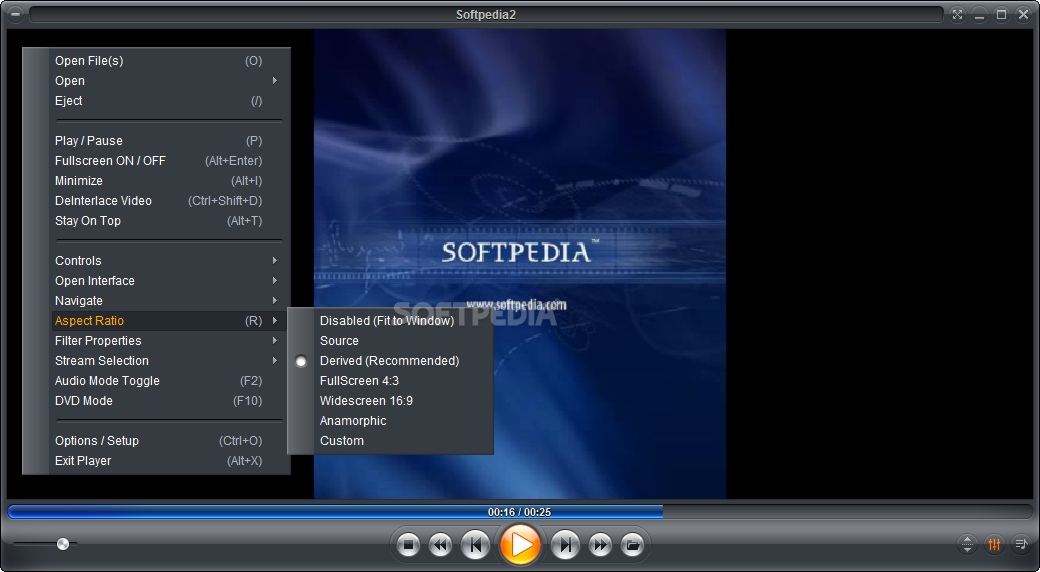Minimize the player window

coord(980,15)
